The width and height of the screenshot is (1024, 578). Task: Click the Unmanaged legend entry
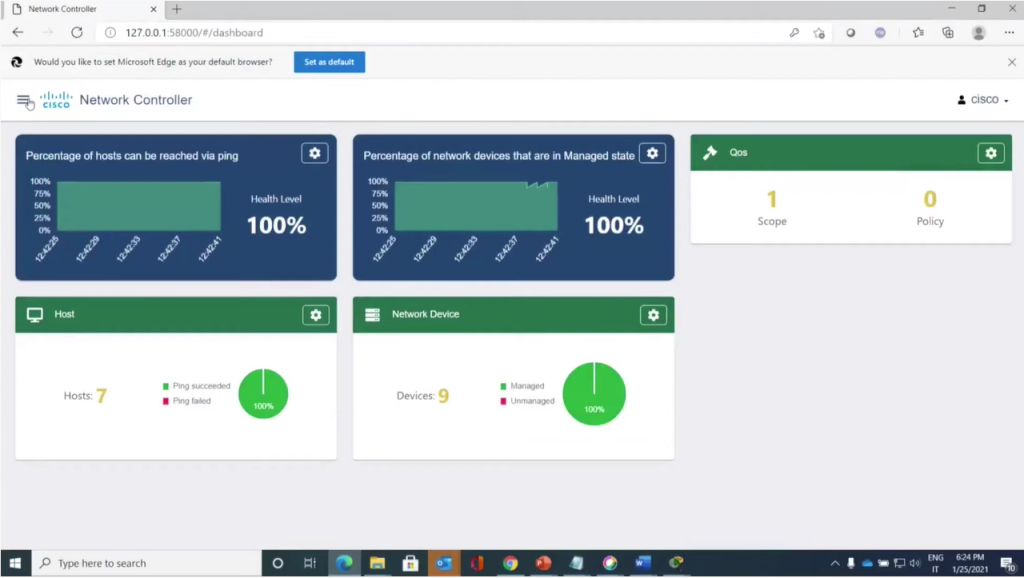(x=528, y=402)
